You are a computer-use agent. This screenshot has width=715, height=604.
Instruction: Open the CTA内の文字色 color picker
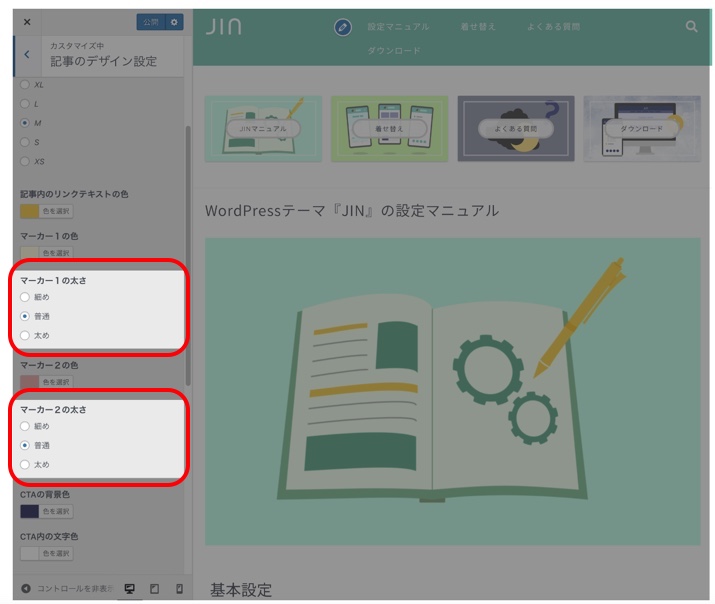[47, 553]
